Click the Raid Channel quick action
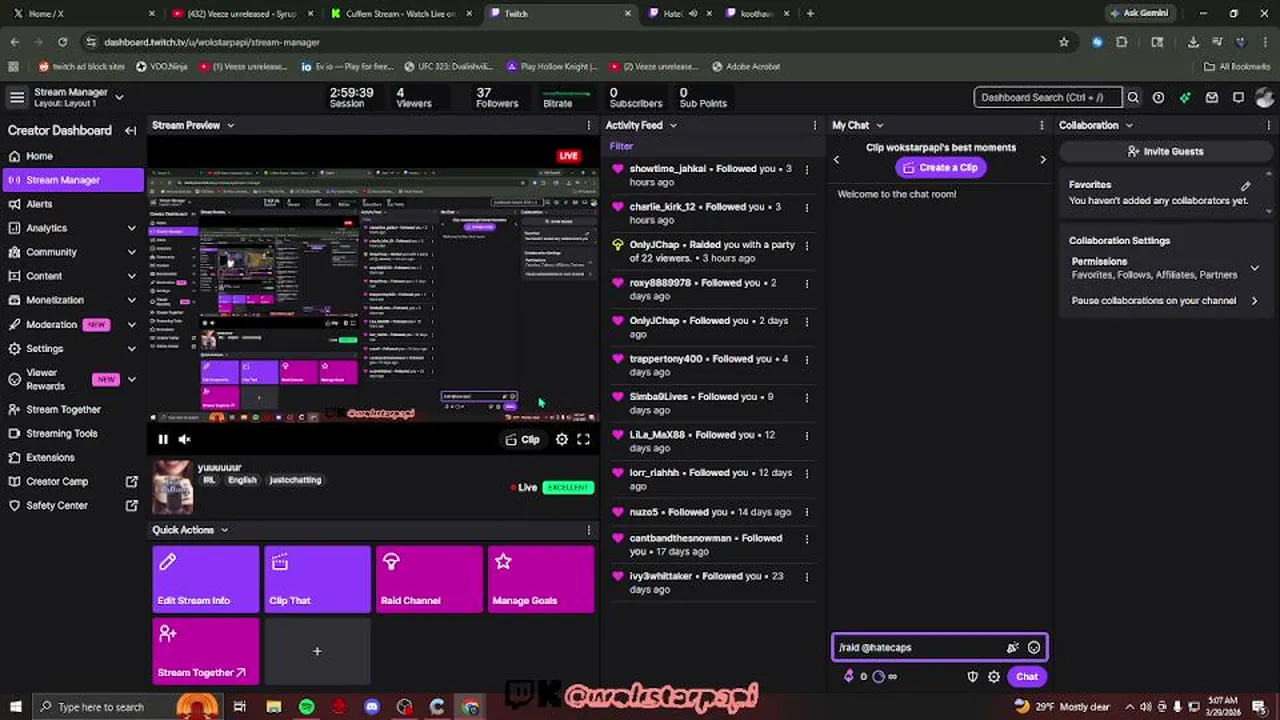Viewport: 1280px width, 720px height. [430, 579]
